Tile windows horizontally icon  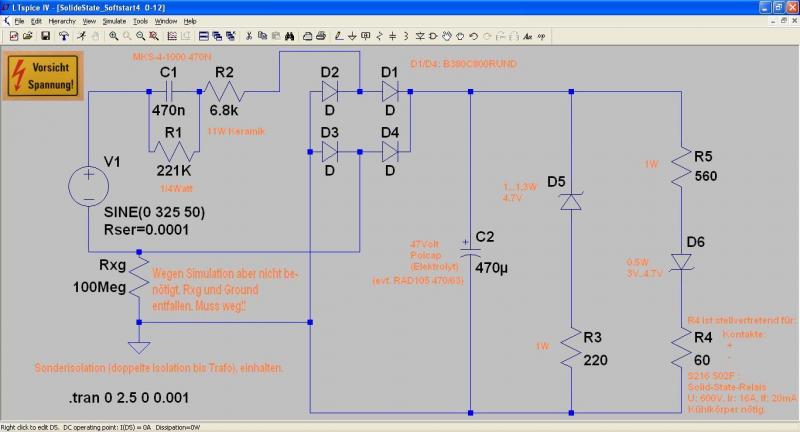(x=204, y=36)
